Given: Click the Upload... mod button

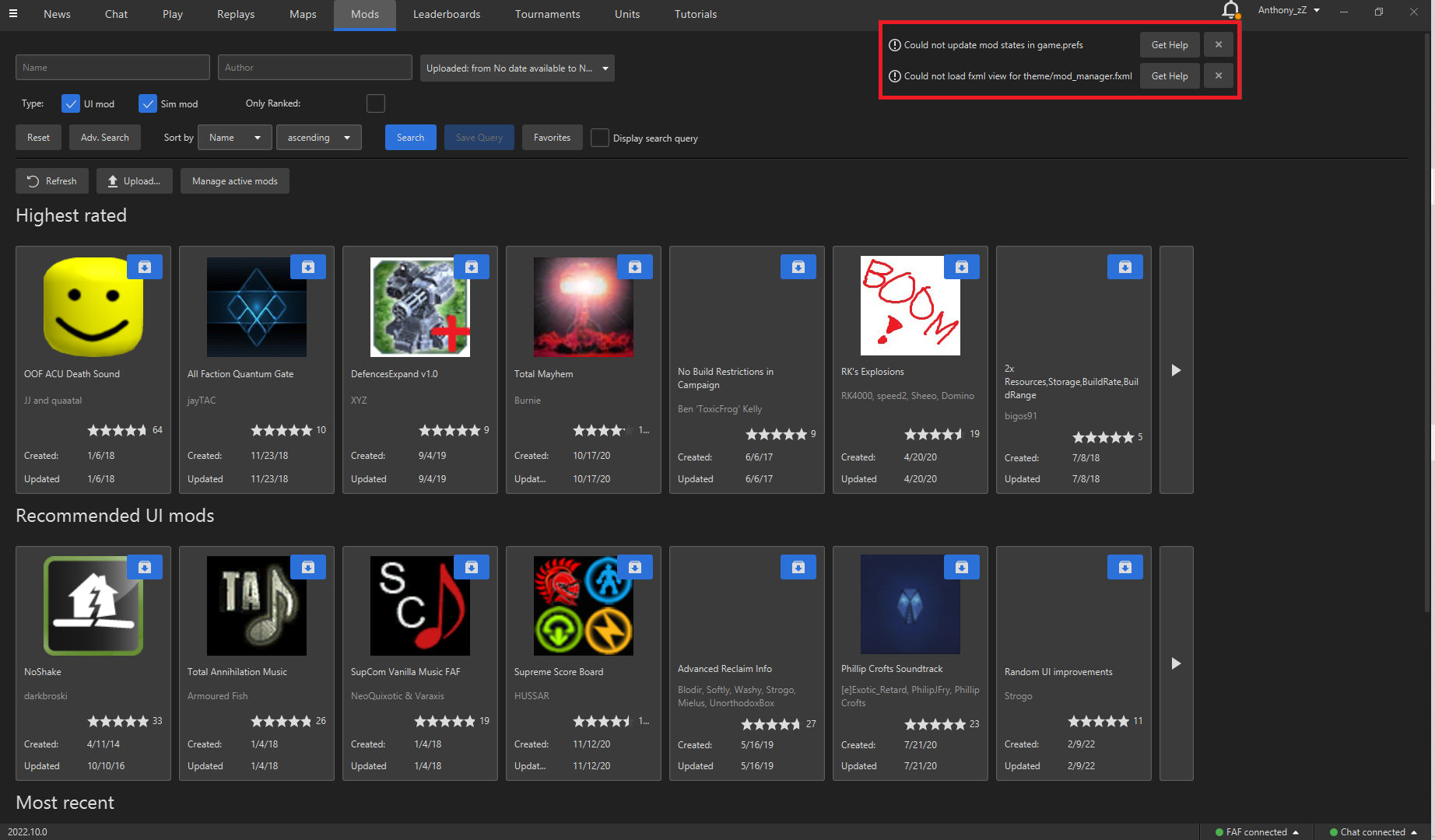Looking at the screenshot, I should click(135, 181).
